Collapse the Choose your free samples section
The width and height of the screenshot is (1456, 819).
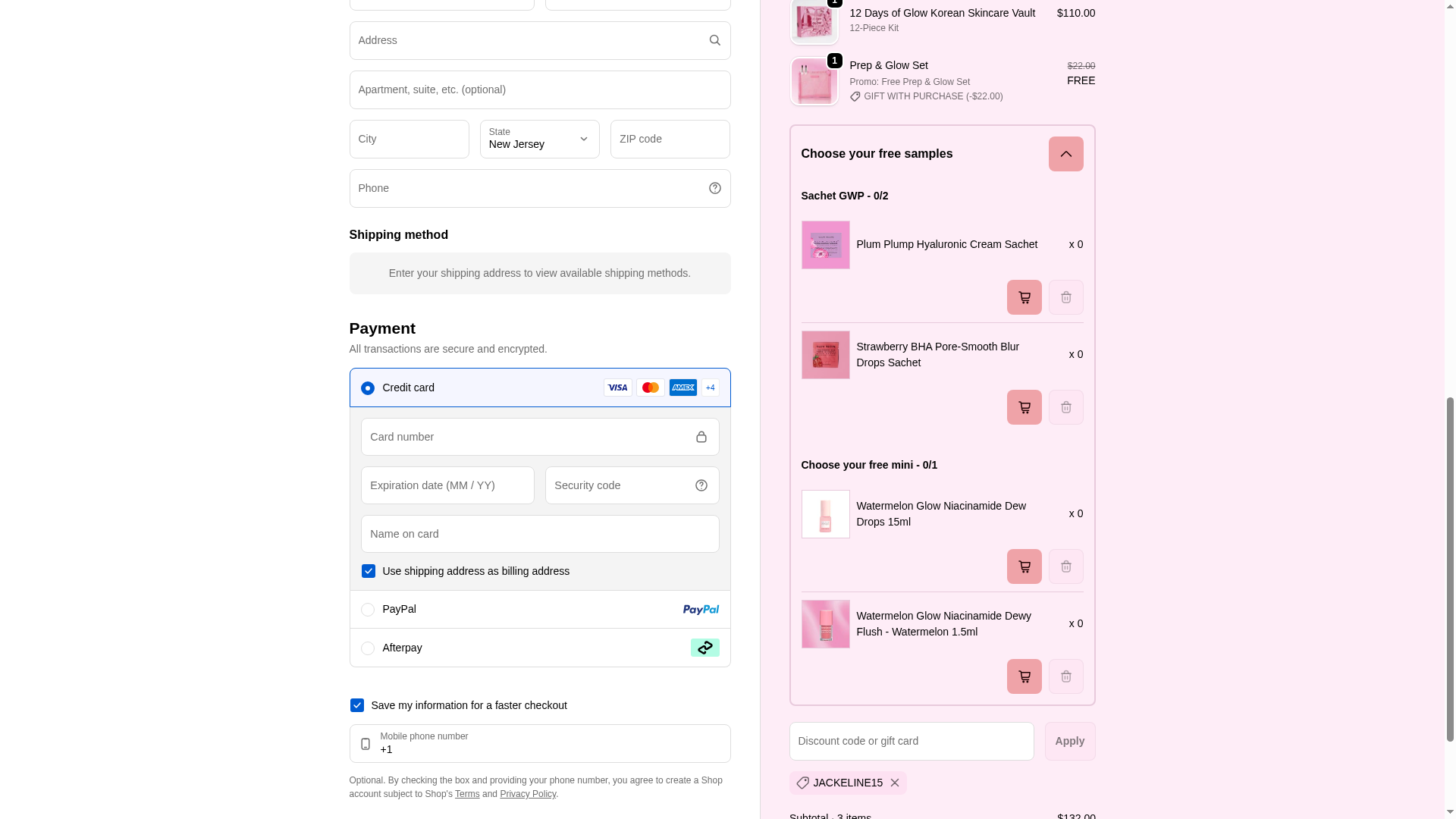coord(1065,154)
